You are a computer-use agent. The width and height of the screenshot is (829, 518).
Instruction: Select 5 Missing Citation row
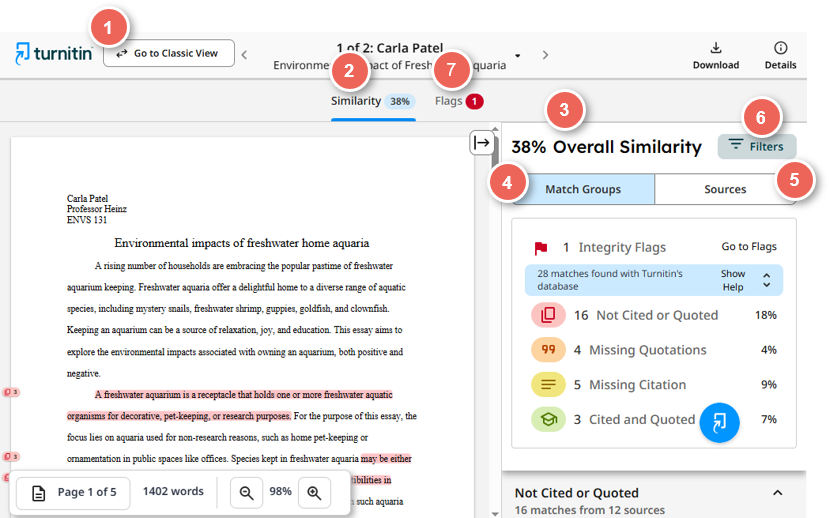[653, 385]
